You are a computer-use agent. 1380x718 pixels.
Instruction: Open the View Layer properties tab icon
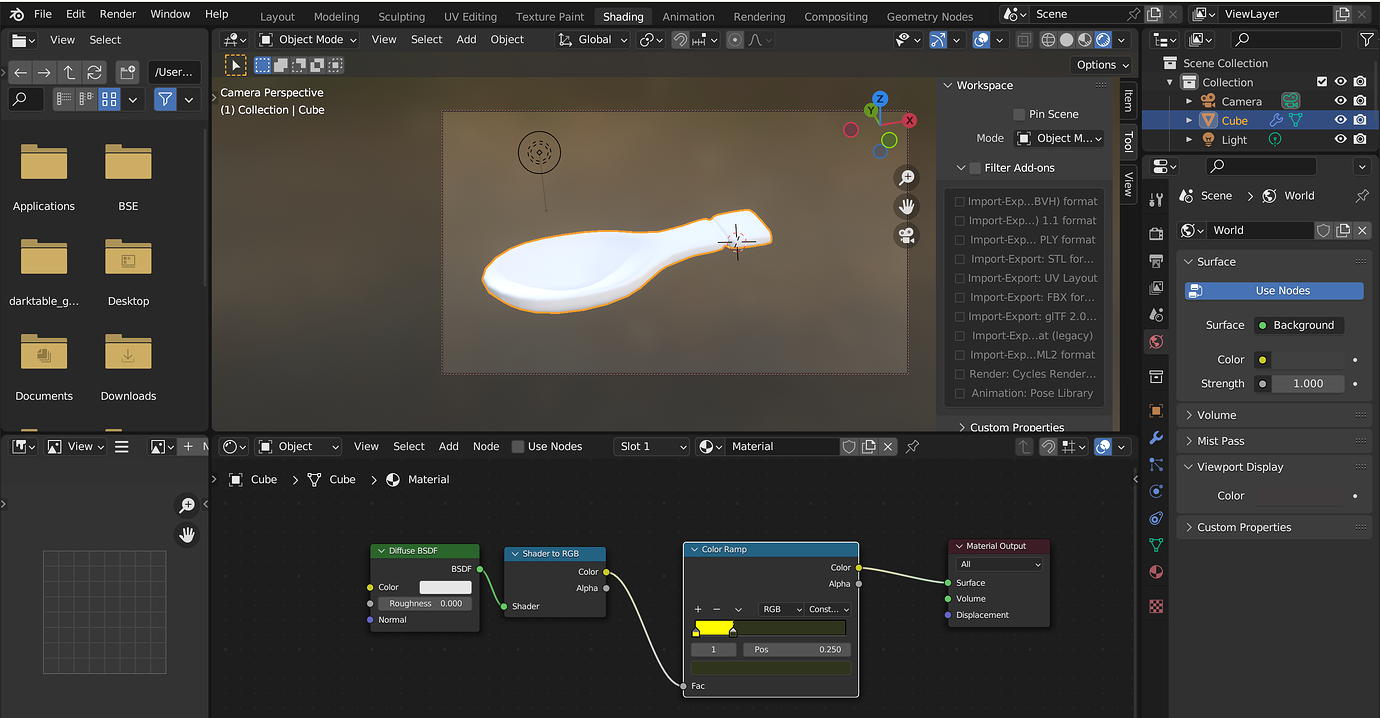tap(1156, 288)
